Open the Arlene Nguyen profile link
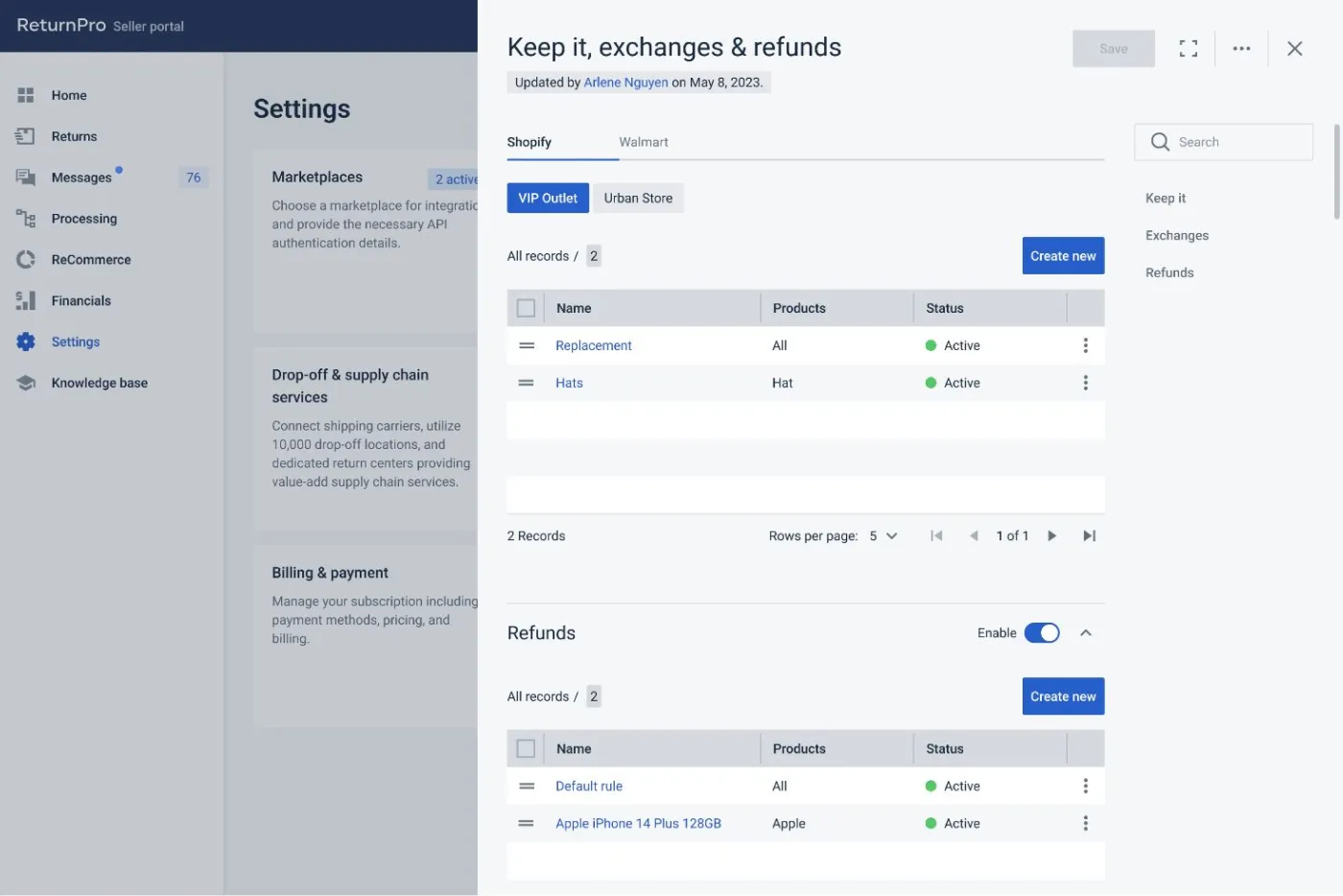 625,82
